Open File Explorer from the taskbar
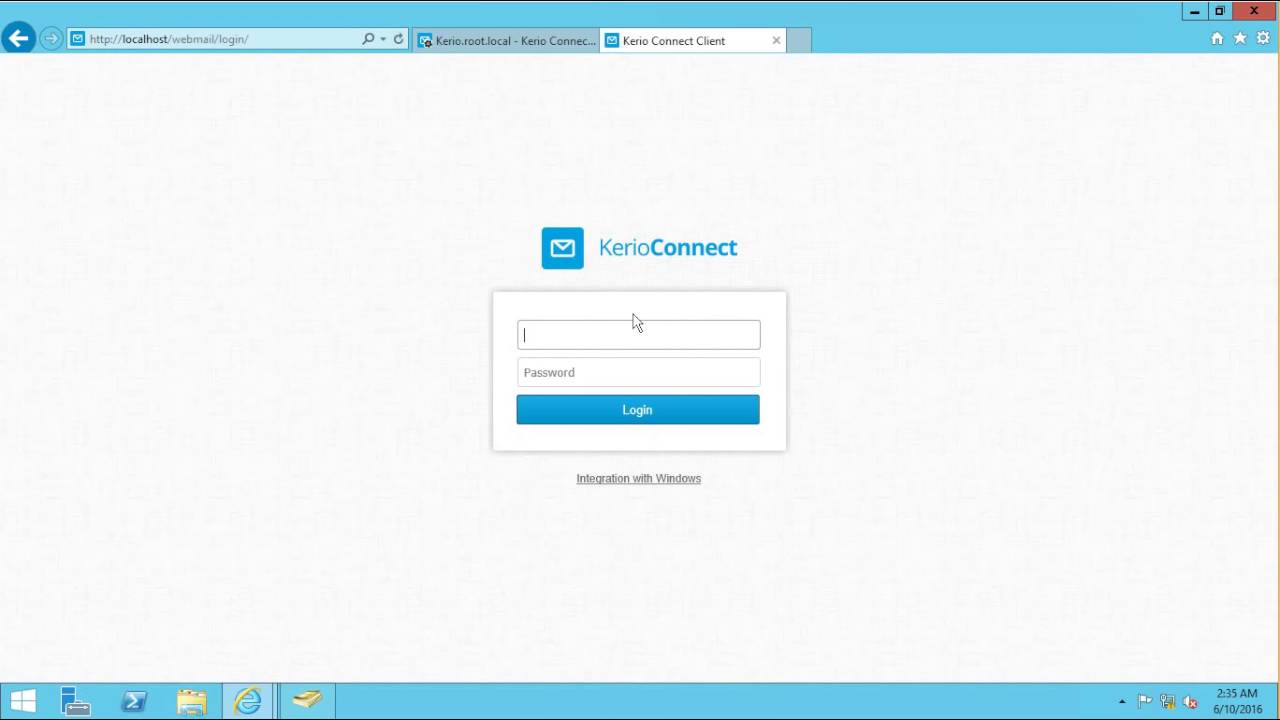Image resolution: width=1280 pixels, height=720 pixels. [191, 701]
